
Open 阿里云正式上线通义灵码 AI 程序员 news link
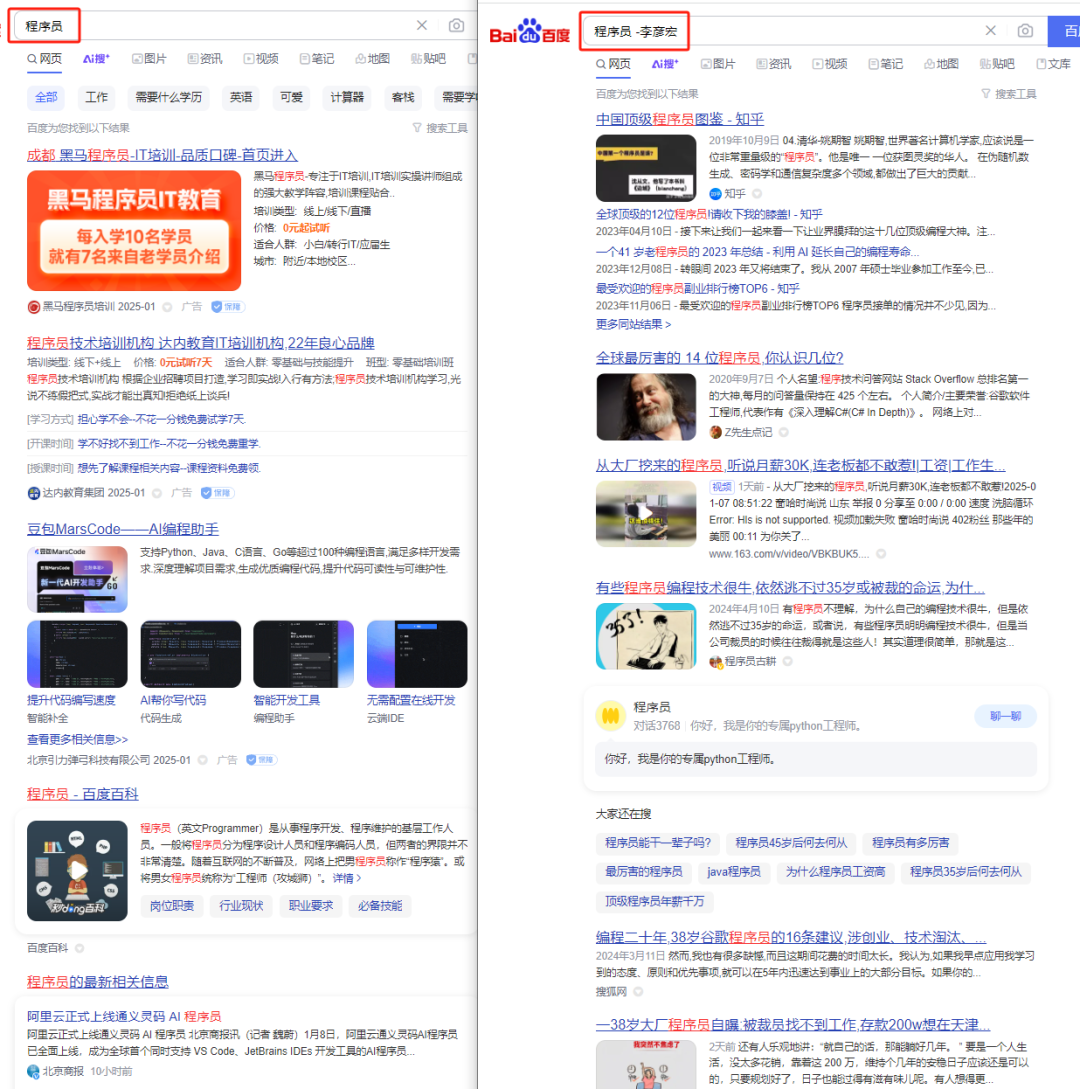point(124,1016)
